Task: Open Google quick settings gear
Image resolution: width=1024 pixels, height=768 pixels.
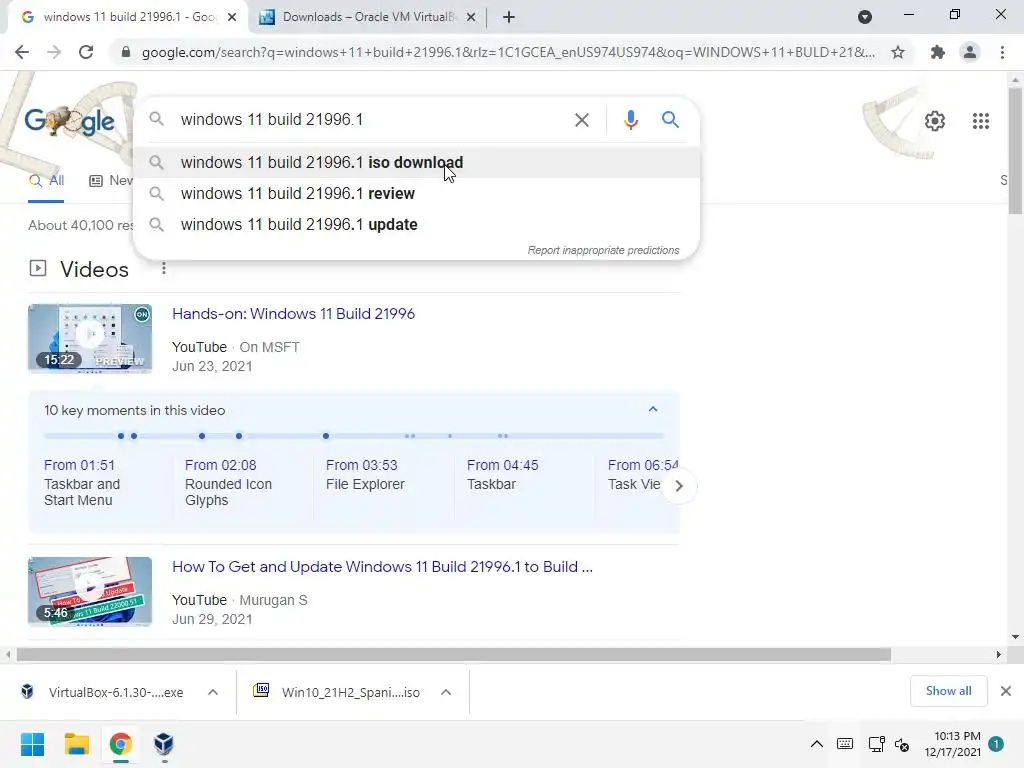Action: pyautogui.click(x=935, y=121)
